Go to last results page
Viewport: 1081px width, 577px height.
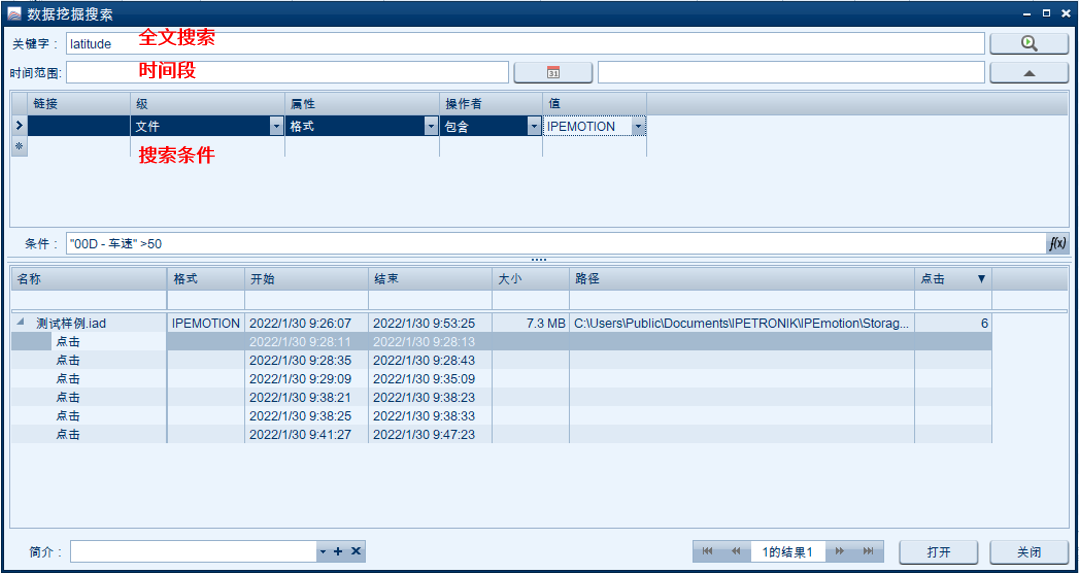point(868,551)
